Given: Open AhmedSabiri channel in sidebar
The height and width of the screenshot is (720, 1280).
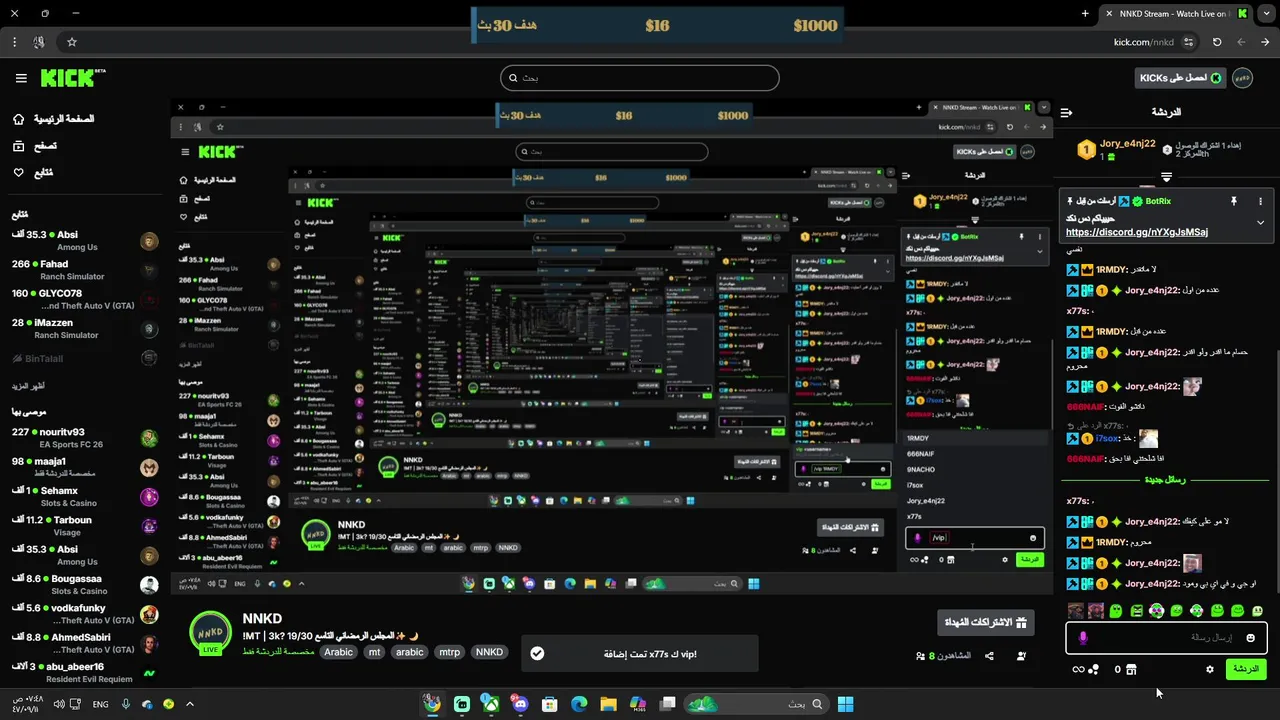Looking at the screenshot, I should point(85,643).
